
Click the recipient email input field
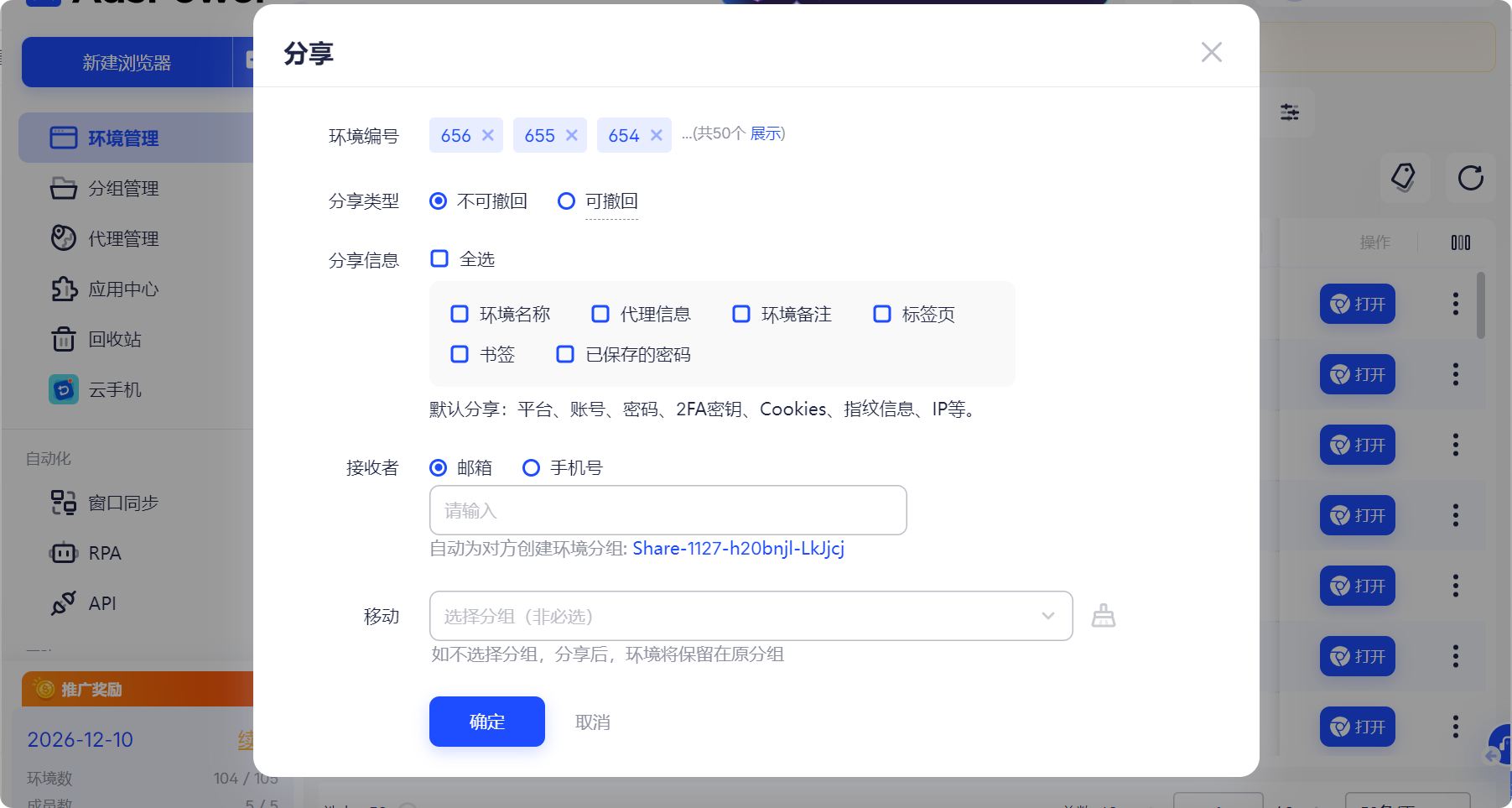click(x=667, y=510)
